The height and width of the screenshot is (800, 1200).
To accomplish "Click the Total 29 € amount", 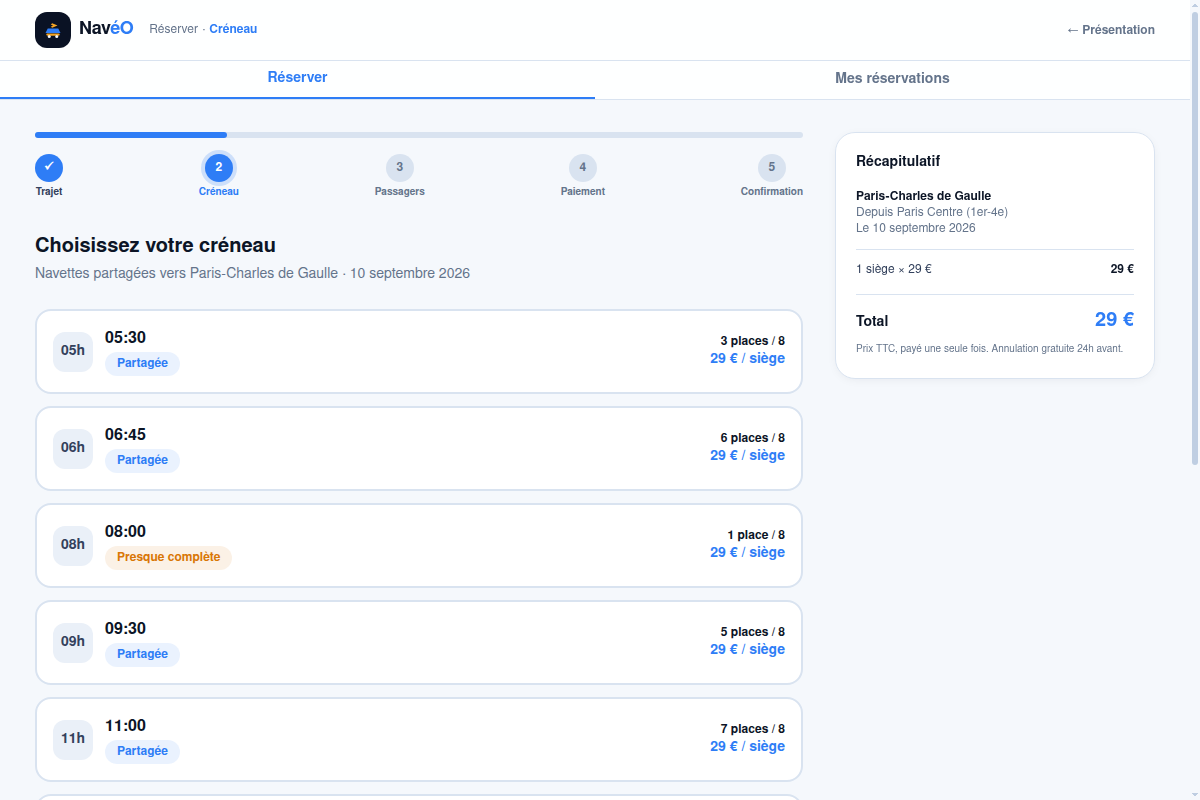I will [x=1114, y=320].
